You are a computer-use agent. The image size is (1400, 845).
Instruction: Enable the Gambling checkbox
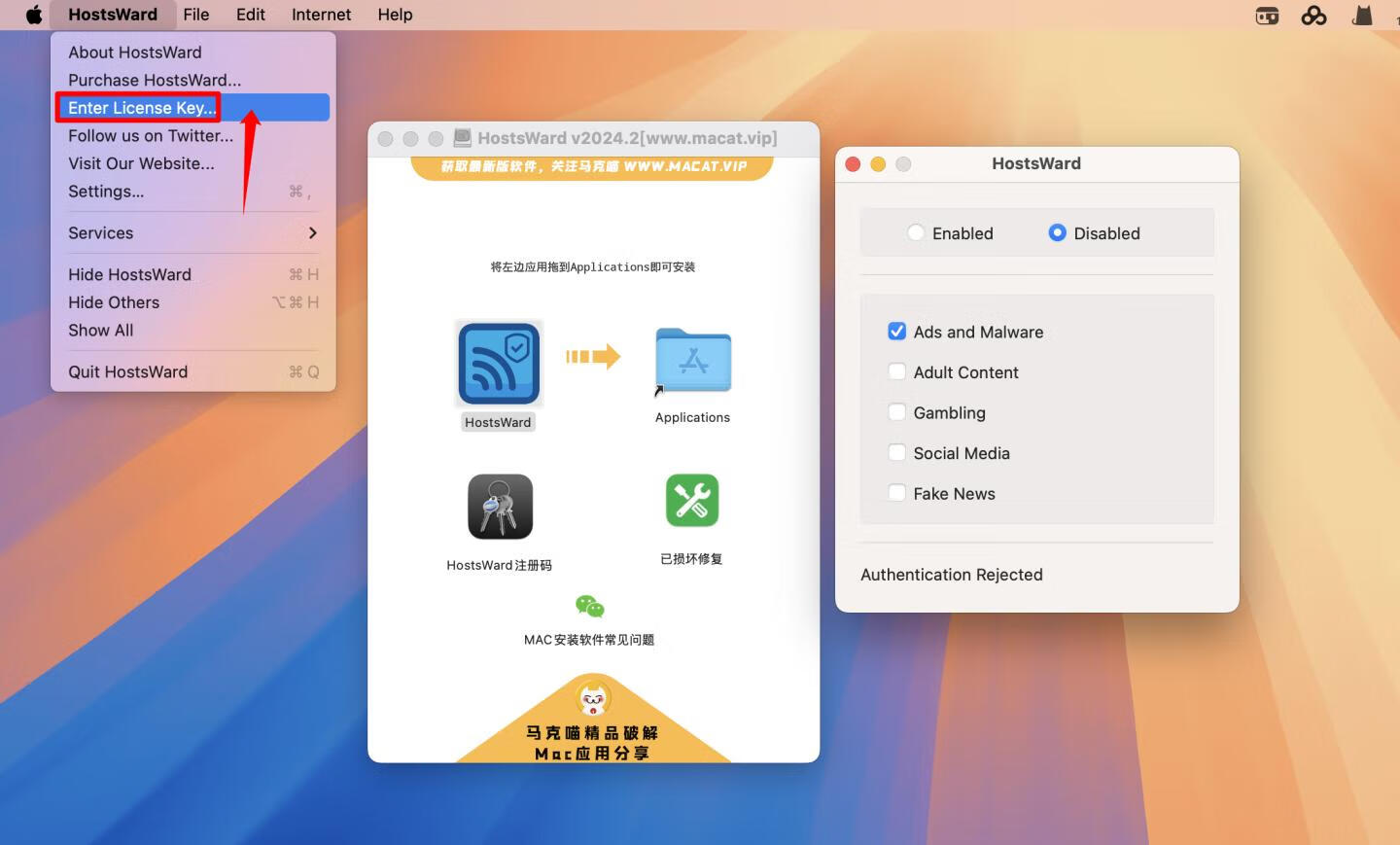coord(896,412)
